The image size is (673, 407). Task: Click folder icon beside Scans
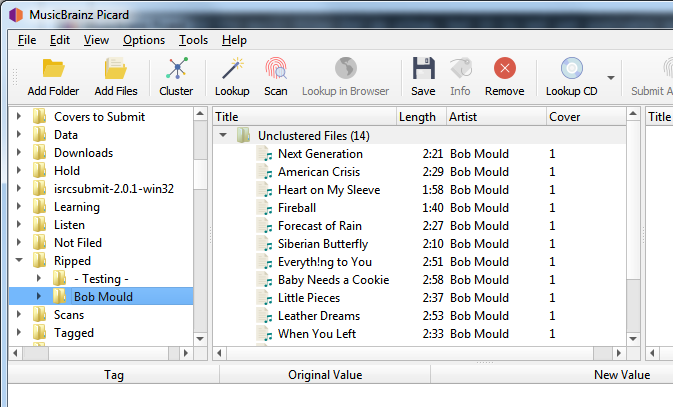click(x=39, y=315)
